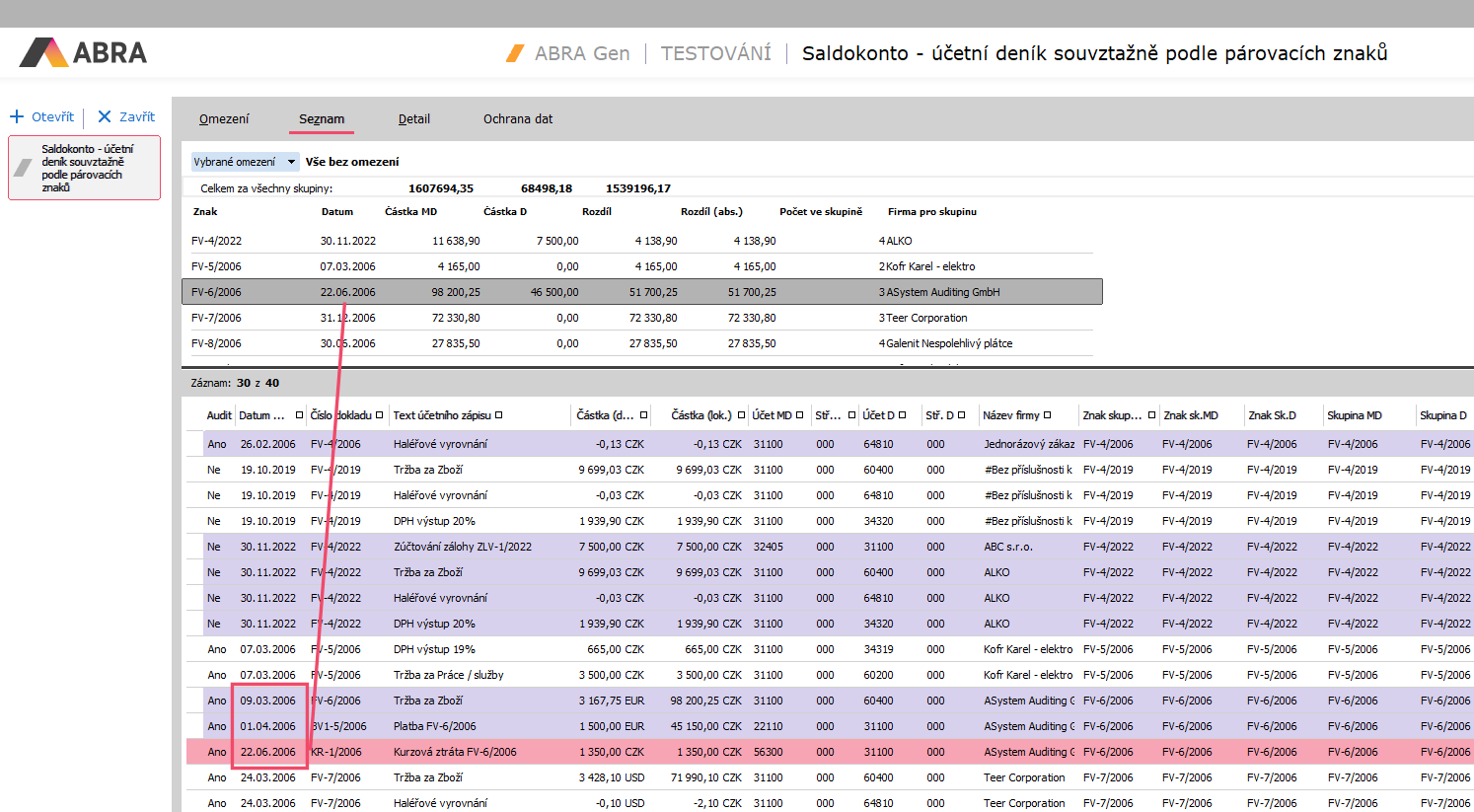
Task: Click the gray icon on the Saldokonto panel item
Action: click(24, 168)
